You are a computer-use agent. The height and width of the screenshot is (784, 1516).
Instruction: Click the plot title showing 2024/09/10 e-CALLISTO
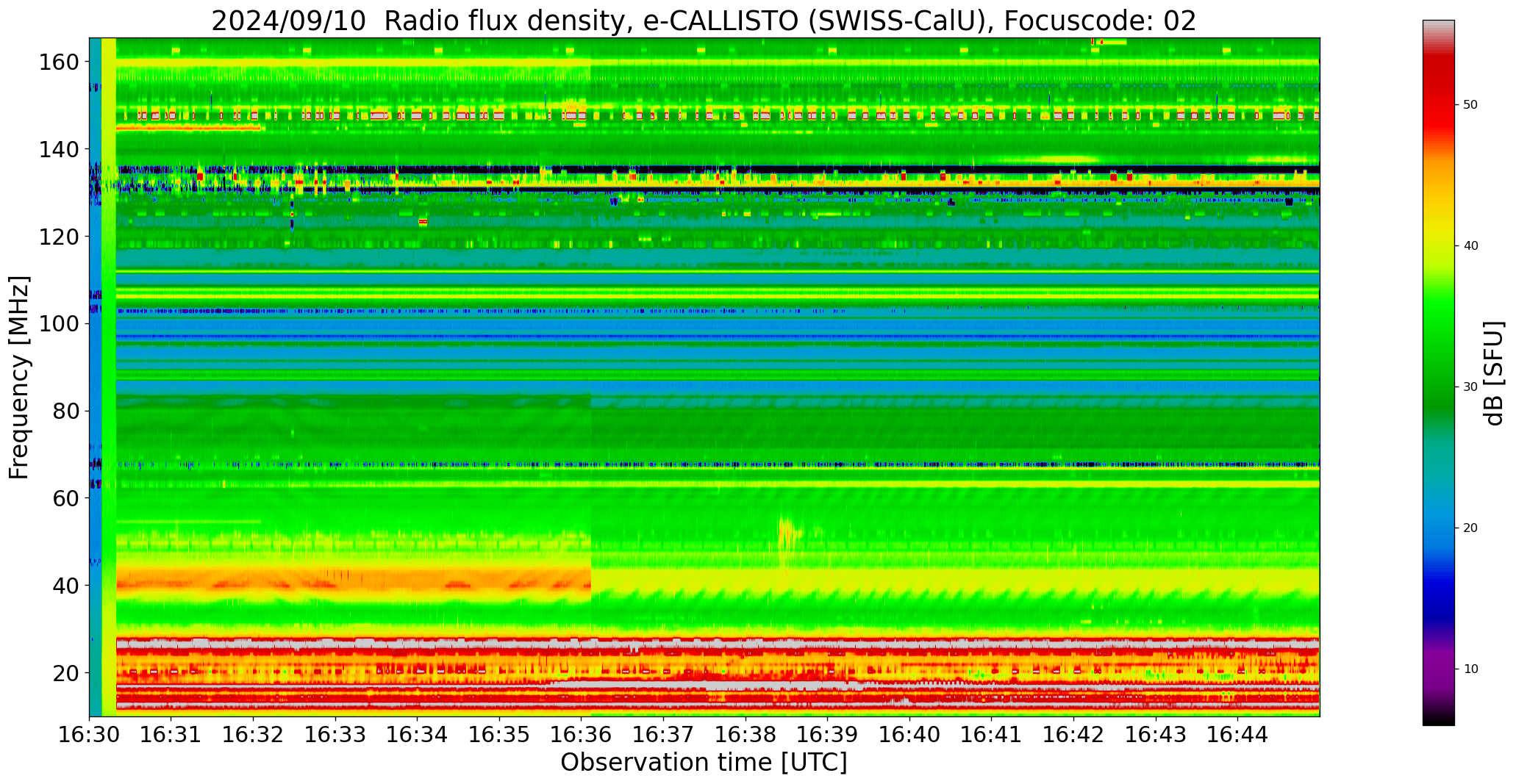coord(704,21)
